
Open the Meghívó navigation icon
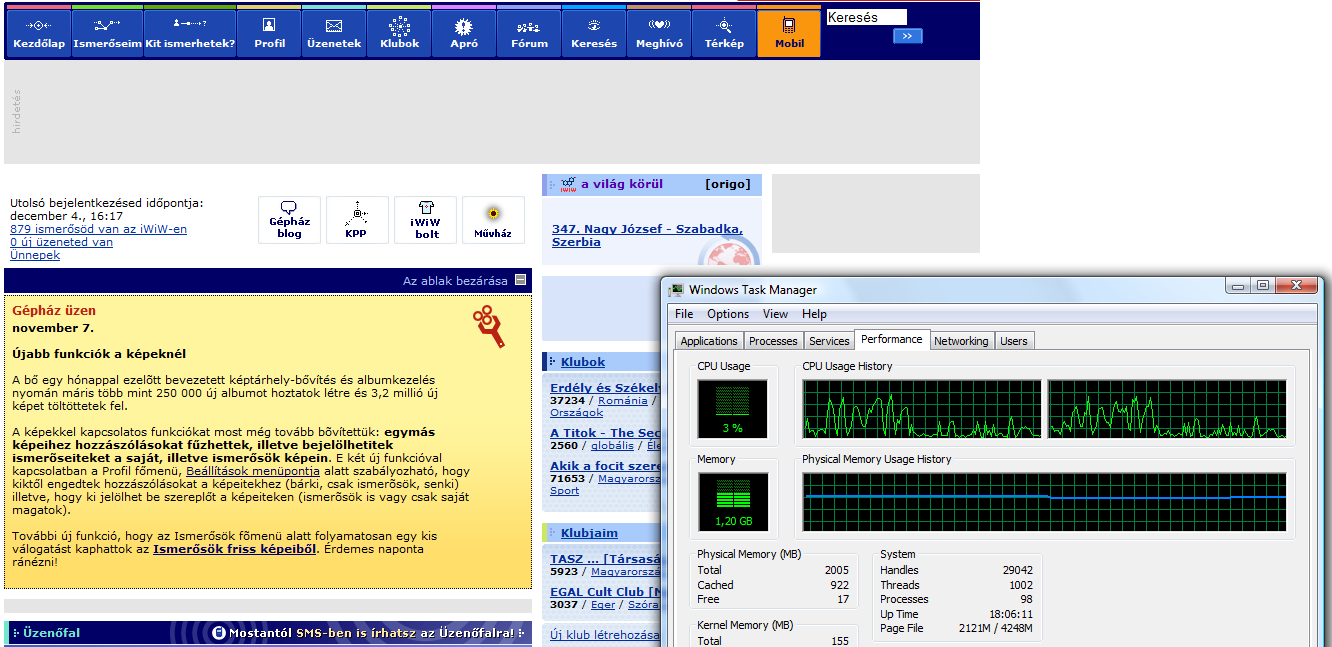coord(659,32)
